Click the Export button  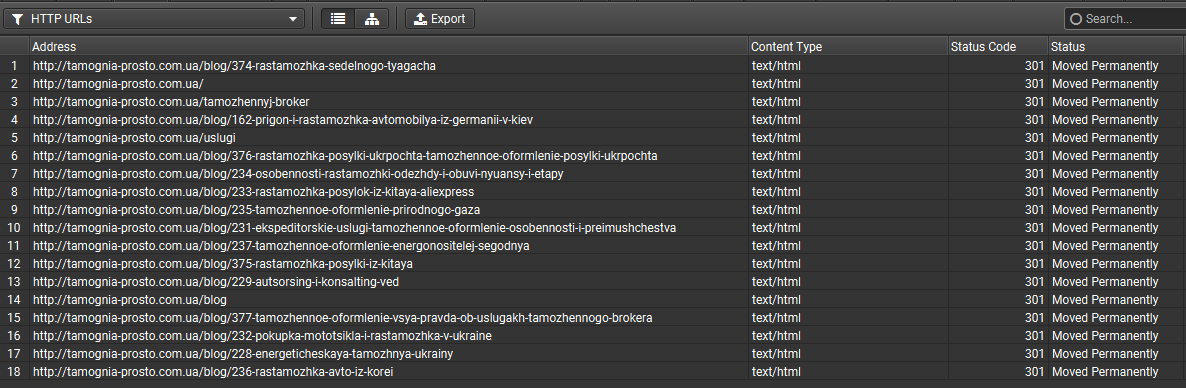(439, 19)
